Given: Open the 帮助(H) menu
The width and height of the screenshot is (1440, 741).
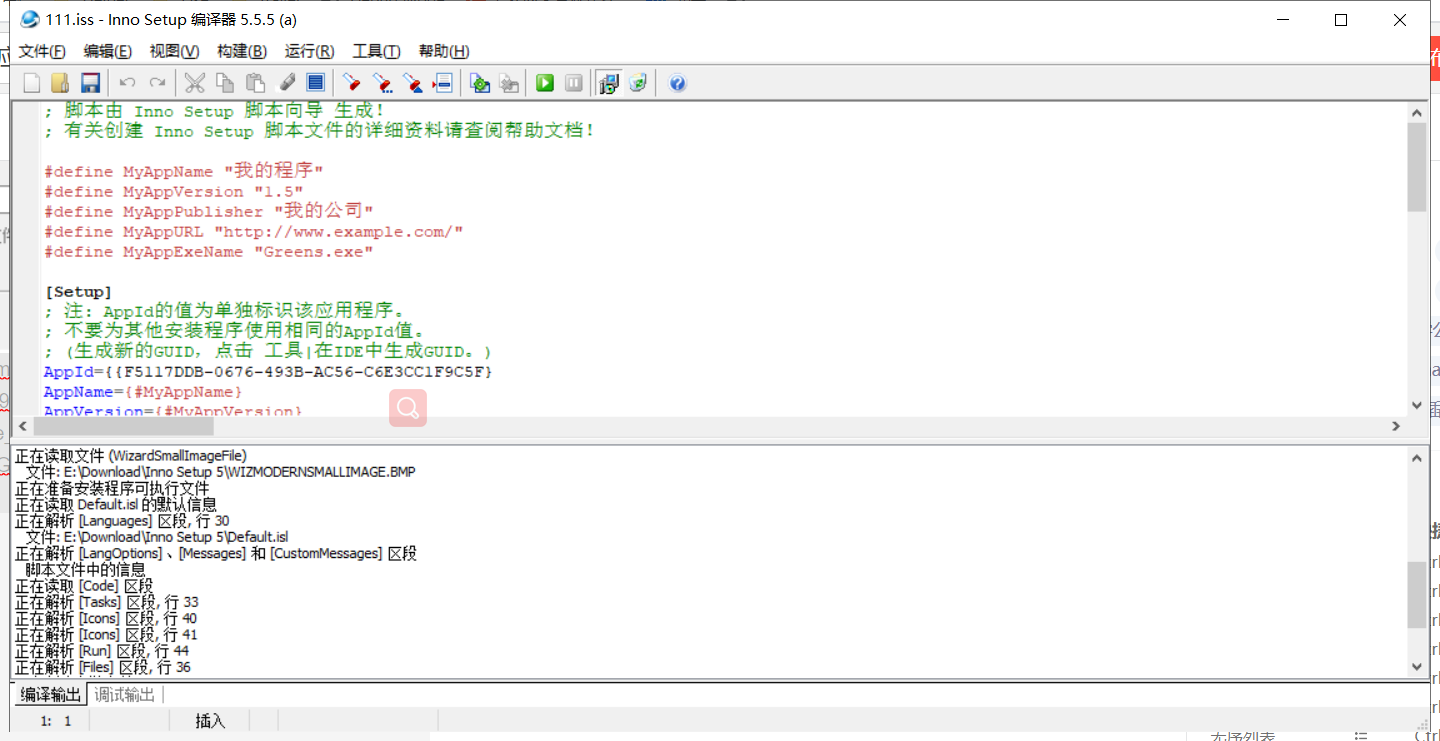Looking at the screenshot, I should point(444,52).
